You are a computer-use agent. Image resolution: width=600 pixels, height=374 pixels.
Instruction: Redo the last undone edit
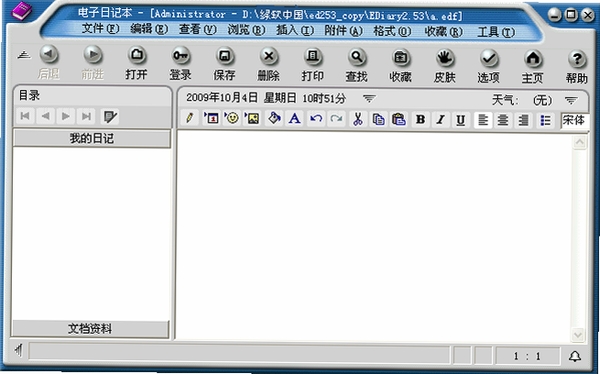[337, 119]
